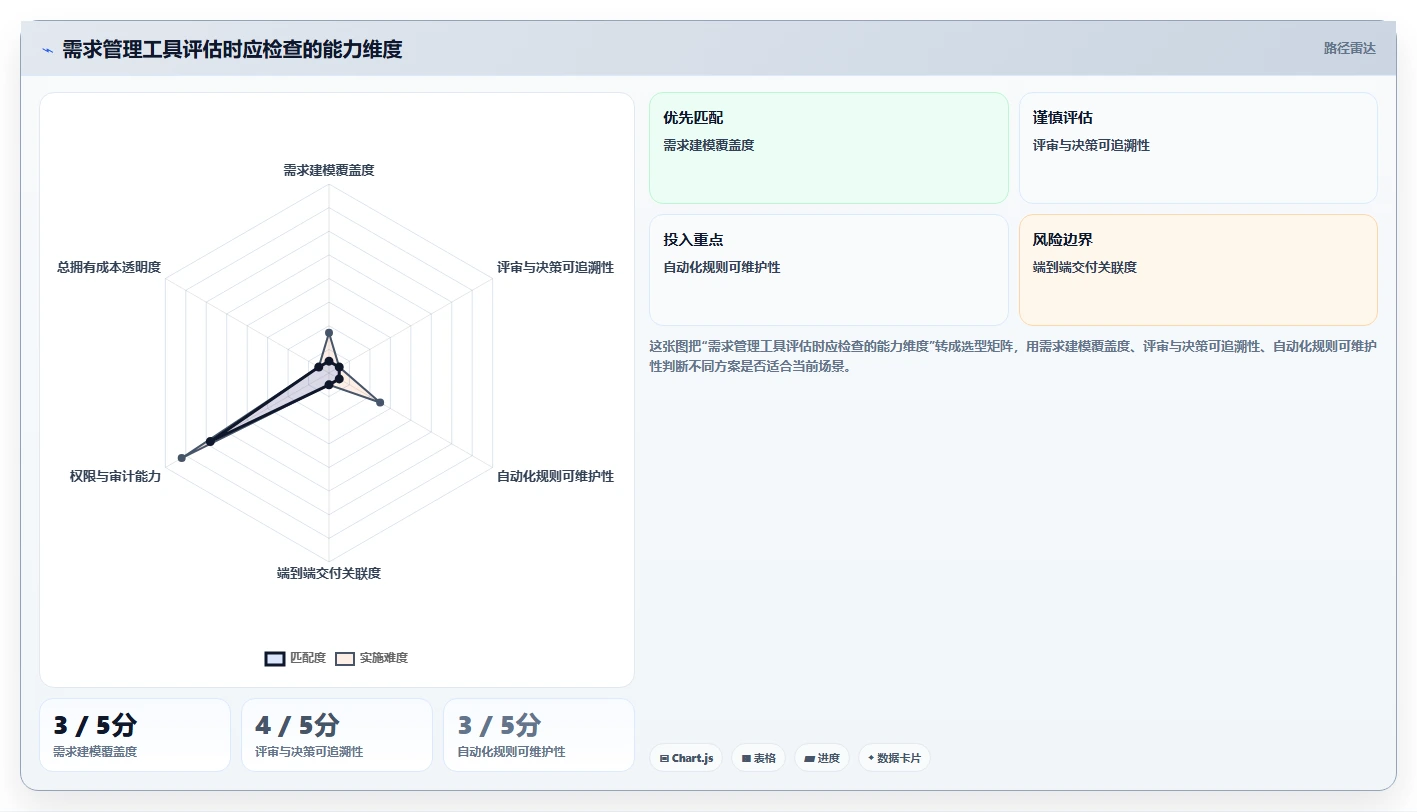The height and width of the screenshot is (812, 1417).
Task: Click the lightning icon beside the title
Action: (x=47, y=50)
